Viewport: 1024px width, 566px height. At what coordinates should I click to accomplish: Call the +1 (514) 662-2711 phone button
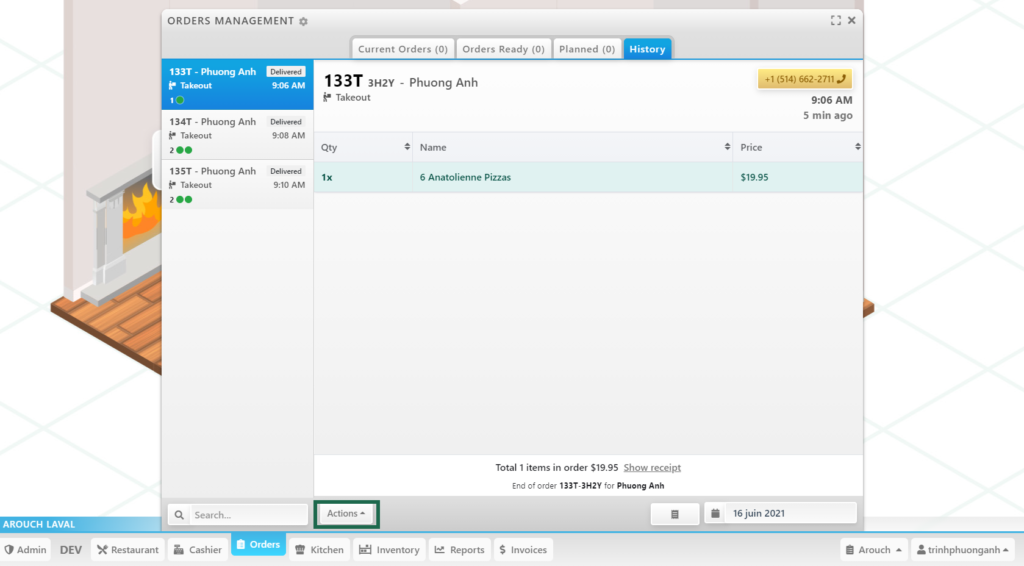coord(804,79)
